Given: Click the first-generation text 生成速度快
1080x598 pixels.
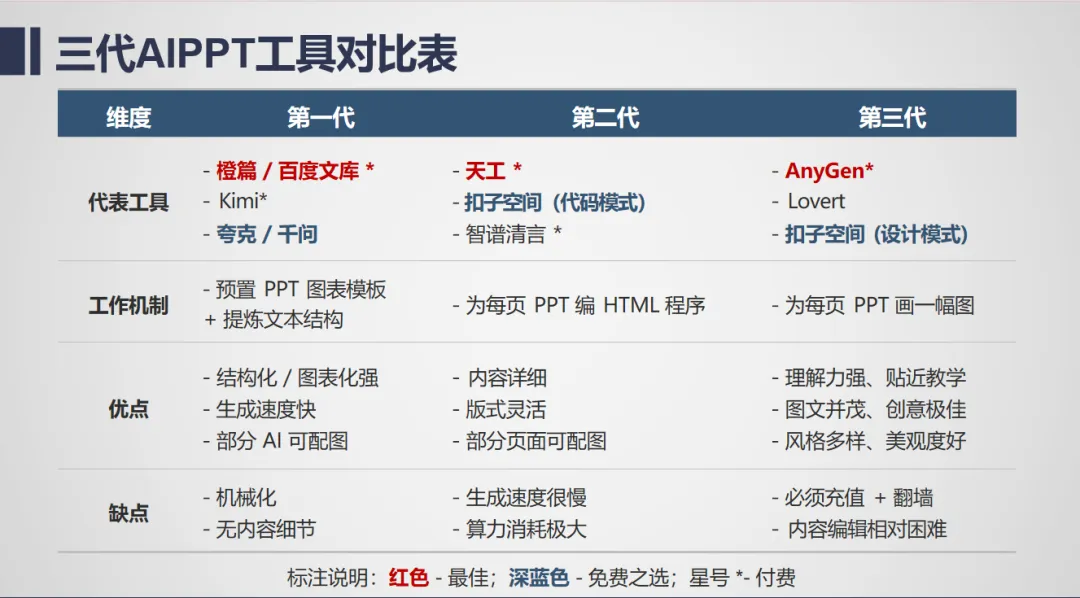Looking at the screenshot, I should pyautogui.click(x=266, y=409).
